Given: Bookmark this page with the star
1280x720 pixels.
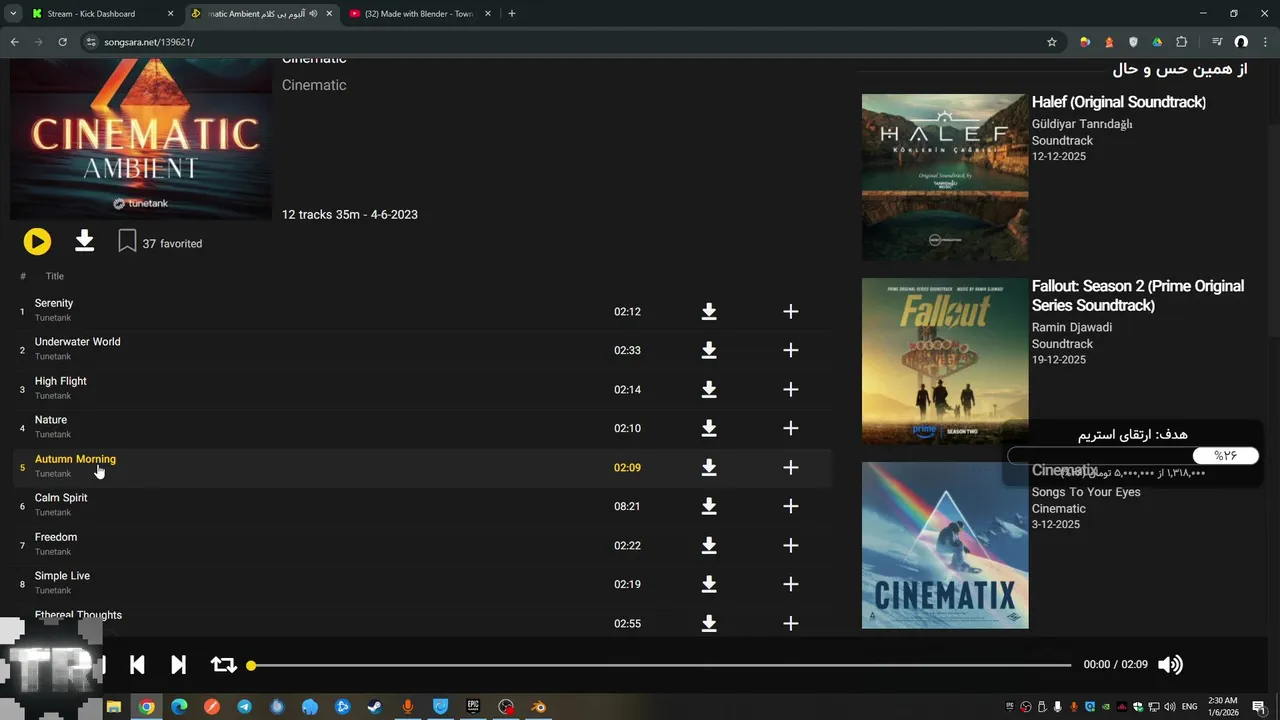Looking at the screenshot, I should (x=1052, y=42).
